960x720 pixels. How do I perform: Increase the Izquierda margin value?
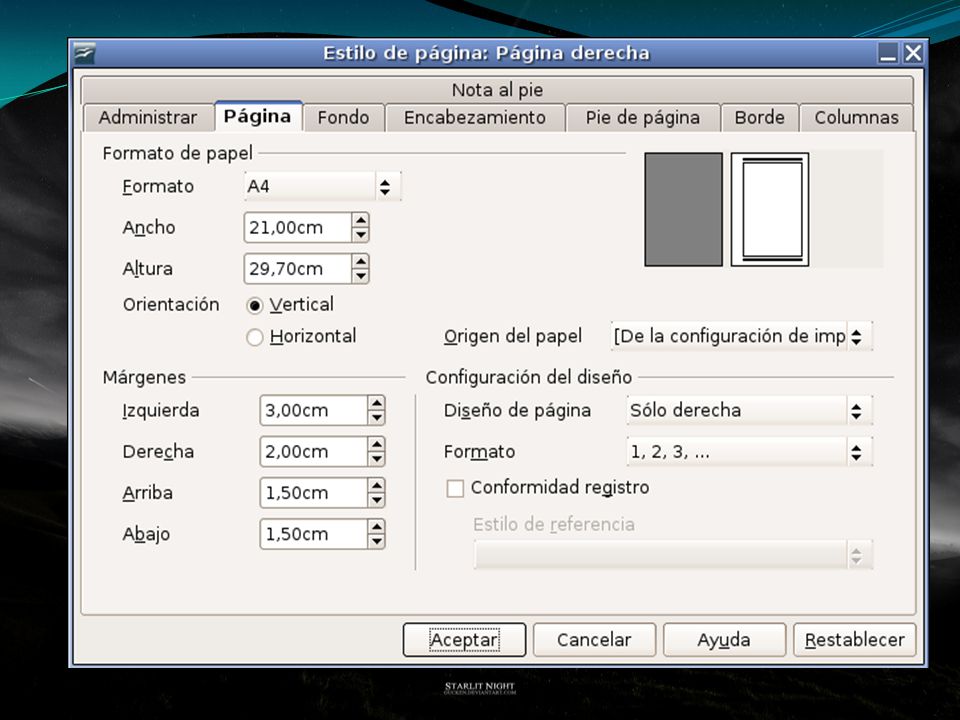point(377,403)
